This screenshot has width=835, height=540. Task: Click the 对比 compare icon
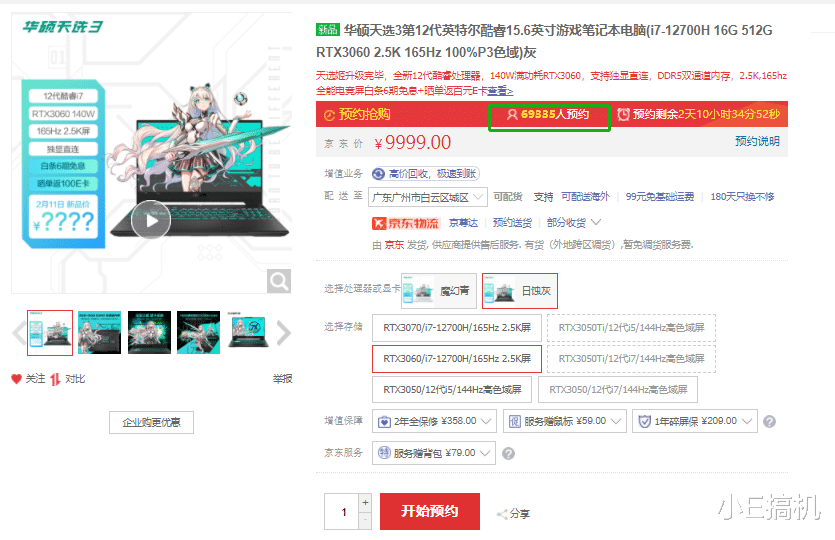click(x=55, y=379)
